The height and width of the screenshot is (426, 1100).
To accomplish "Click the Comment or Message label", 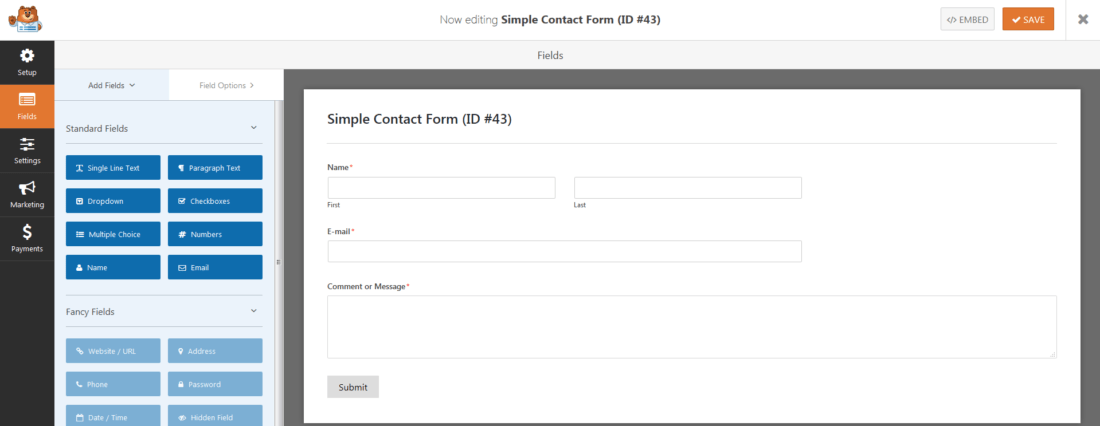I will click(367, 286).
